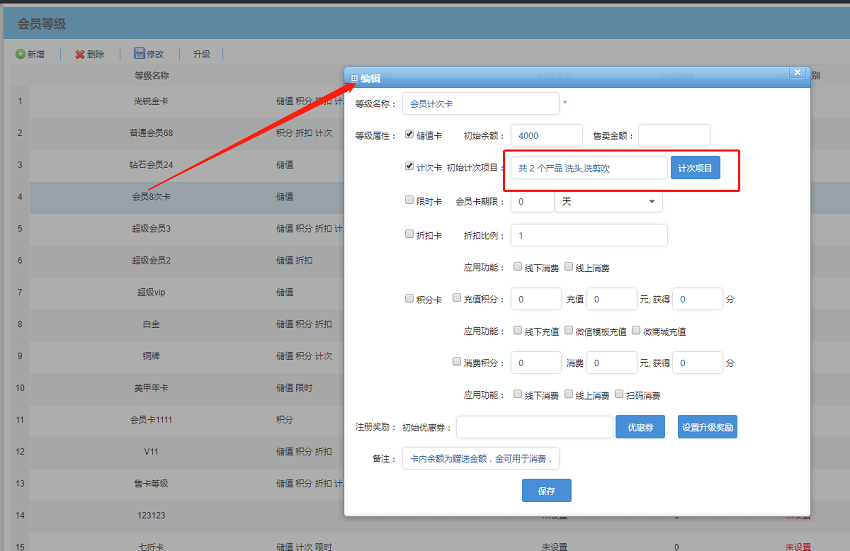Select the 钻石会员24 row
Image resolution: width=850 pixels, height=551 pixels.
[x=177, y=165]
